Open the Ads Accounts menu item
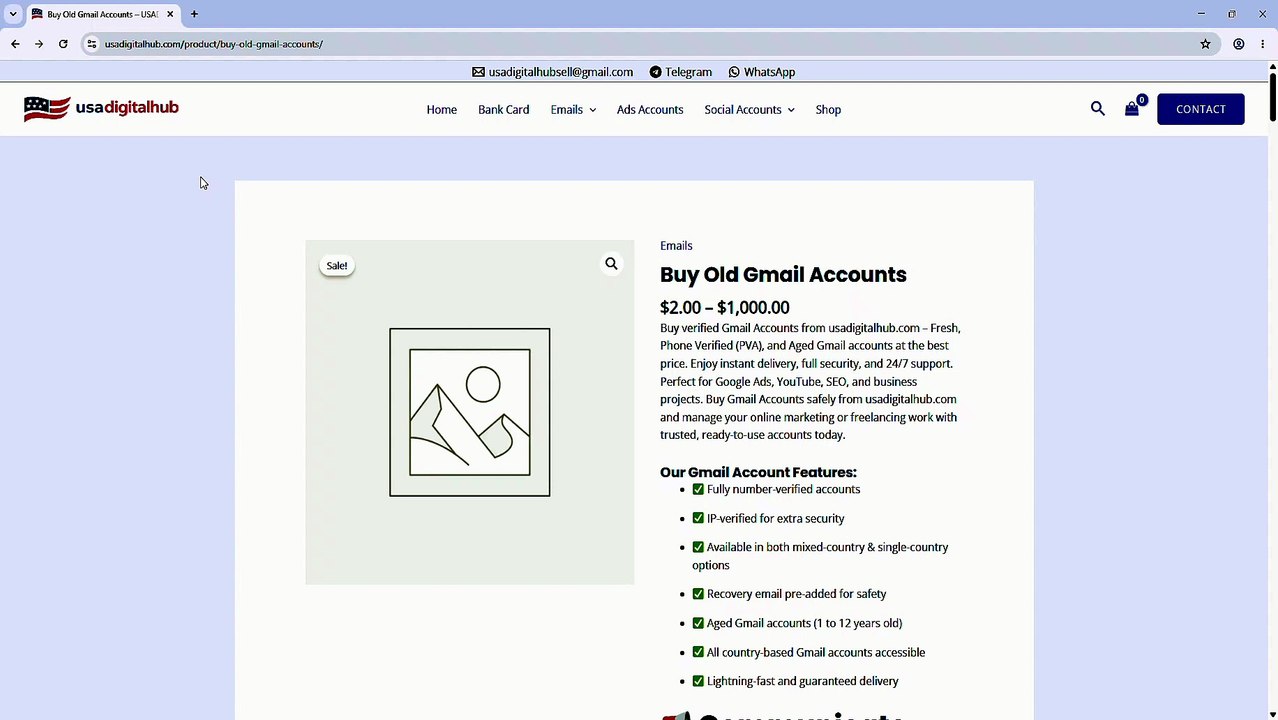 (650, 110)
